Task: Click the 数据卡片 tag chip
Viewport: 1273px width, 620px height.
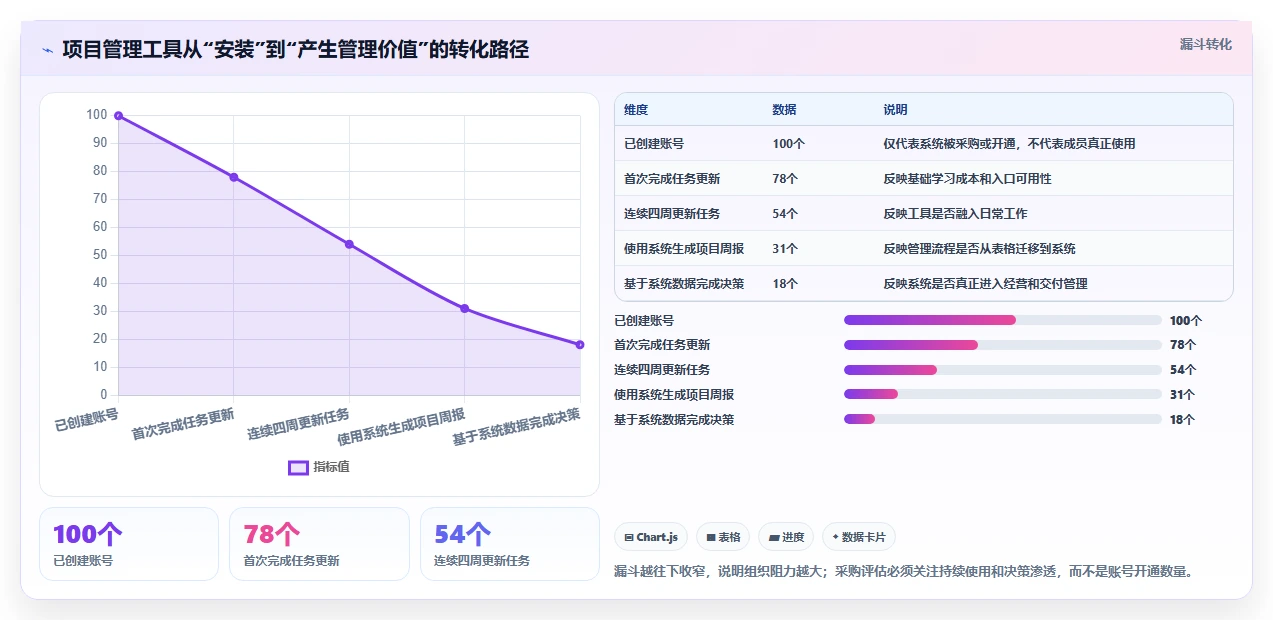Action: (859, 537)
